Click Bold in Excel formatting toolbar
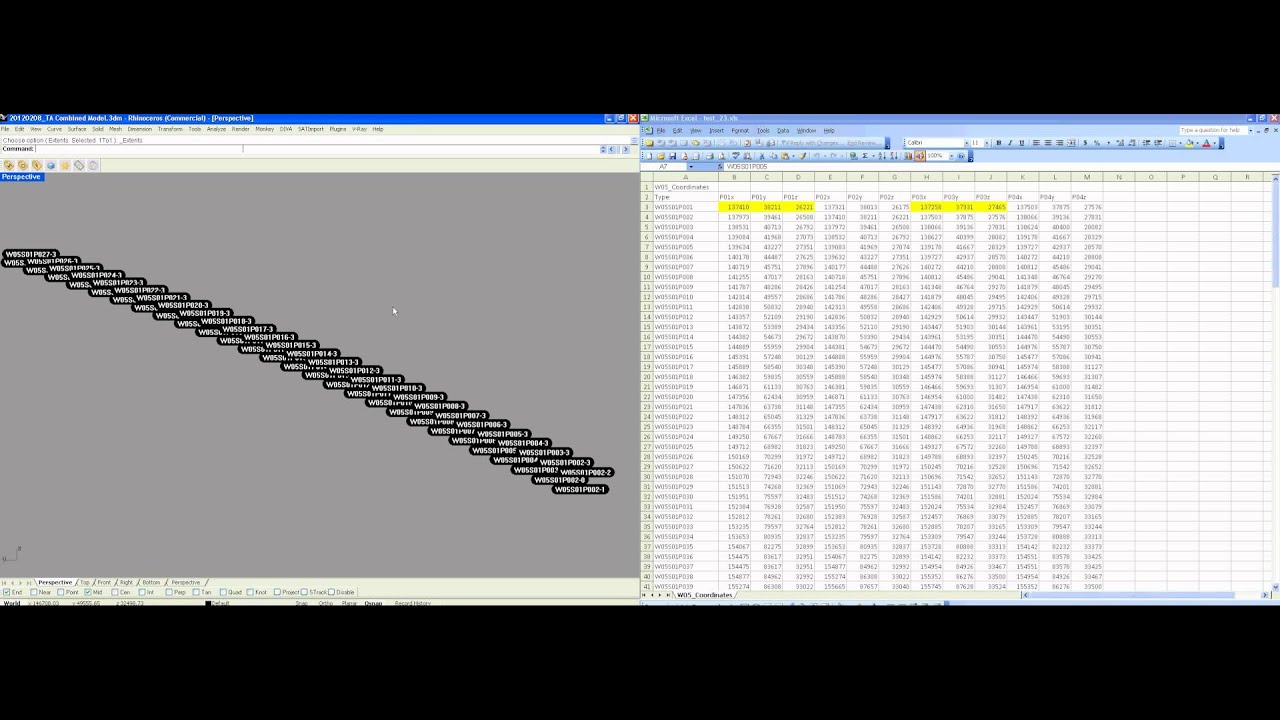Viewport: 1280px width, 720px height. 999,143
